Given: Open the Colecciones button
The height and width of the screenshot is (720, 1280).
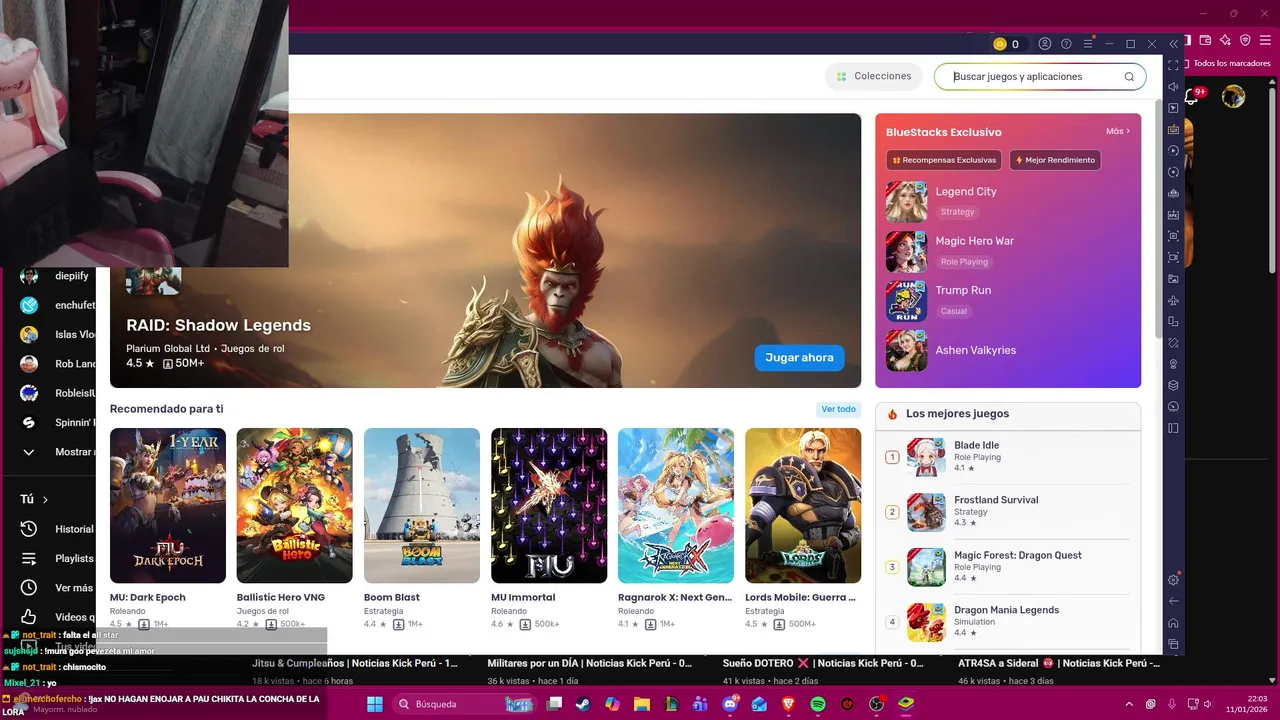Looking at the screenshot, I should point(874,77).
